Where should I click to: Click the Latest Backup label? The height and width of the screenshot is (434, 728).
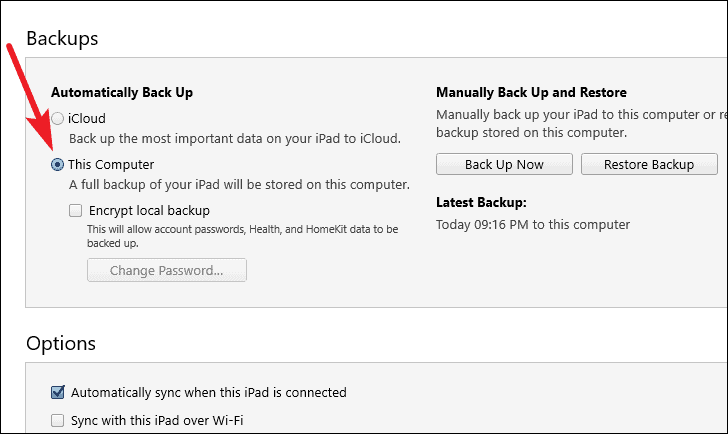pyautogui.click(x=481, y=202)
